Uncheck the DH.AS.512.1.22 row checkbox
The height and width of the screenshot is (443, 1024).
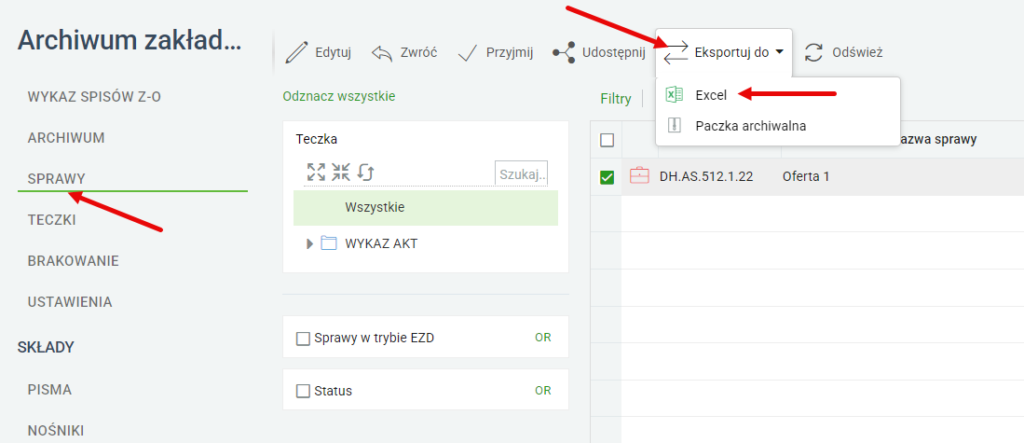607,177
